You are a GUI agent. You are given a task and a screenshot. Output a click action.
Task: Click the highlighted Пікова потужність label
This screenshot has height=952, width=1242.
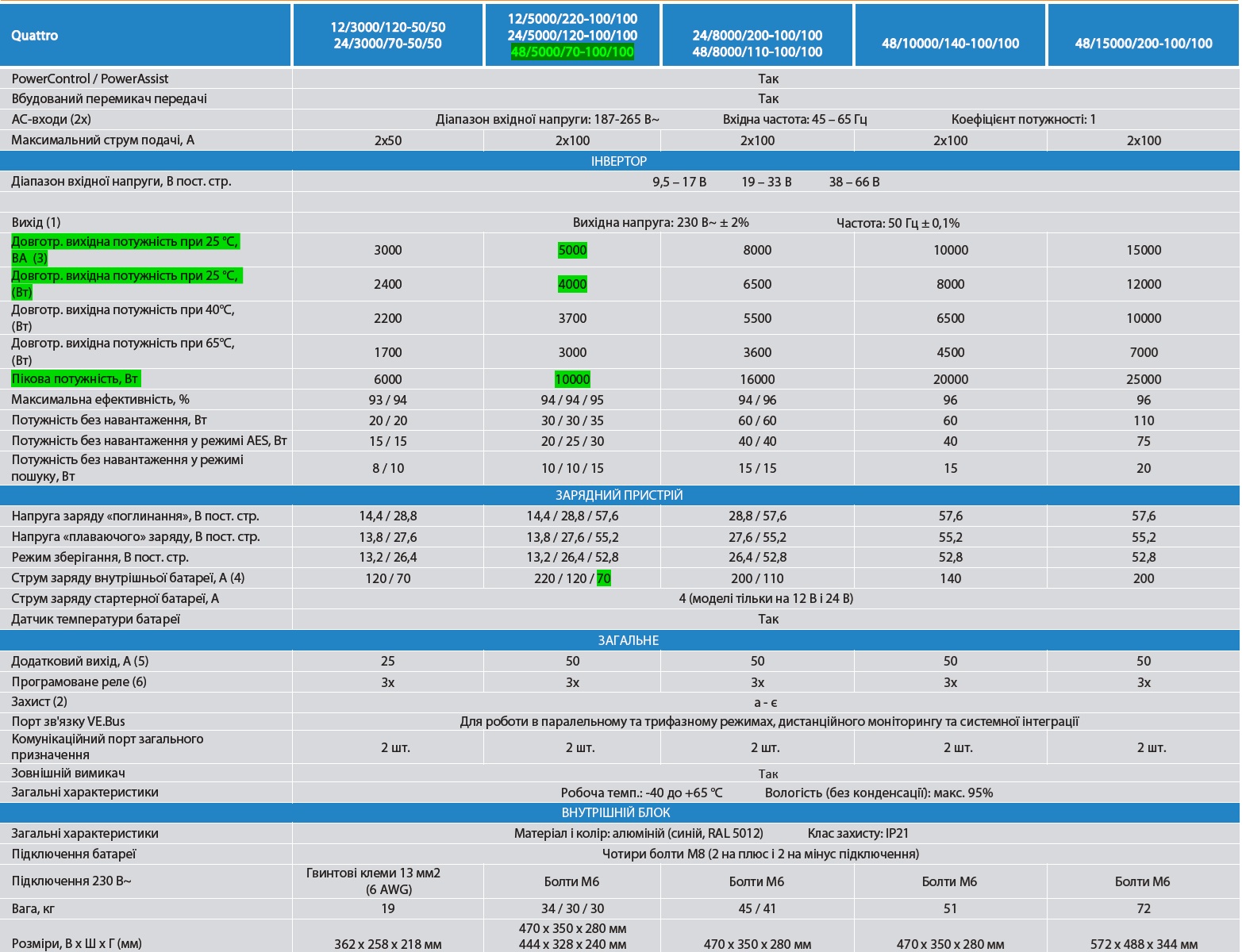75,379
